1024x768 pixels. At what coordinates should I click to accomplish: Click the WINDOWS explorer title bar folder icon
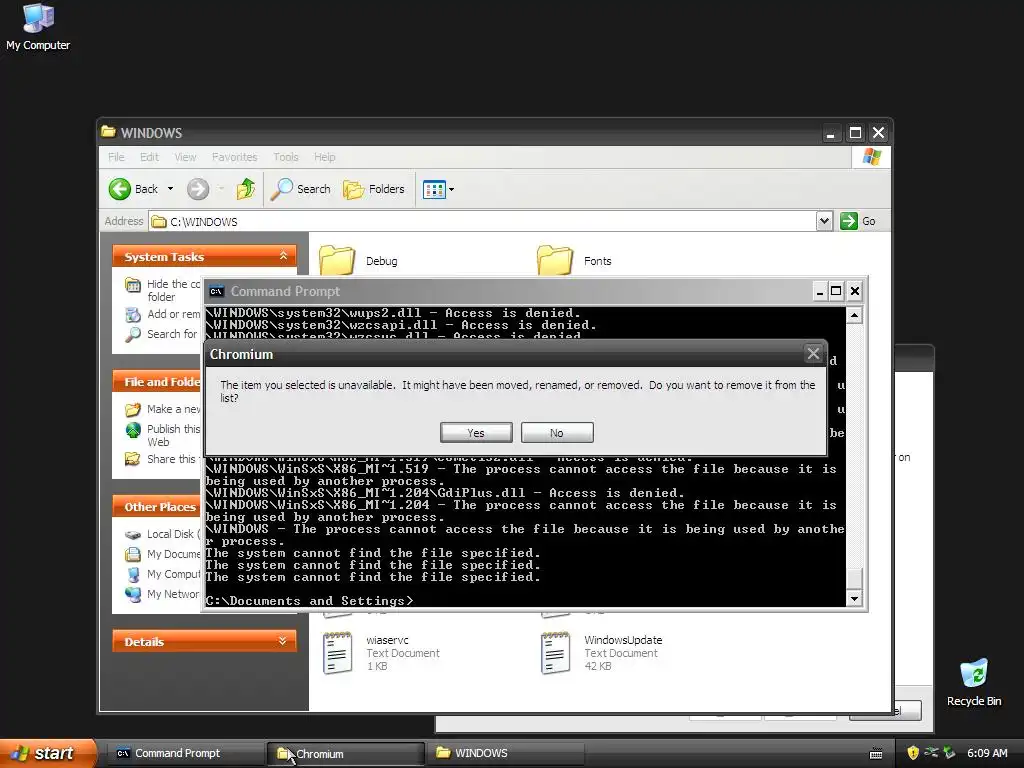[108, 132]
